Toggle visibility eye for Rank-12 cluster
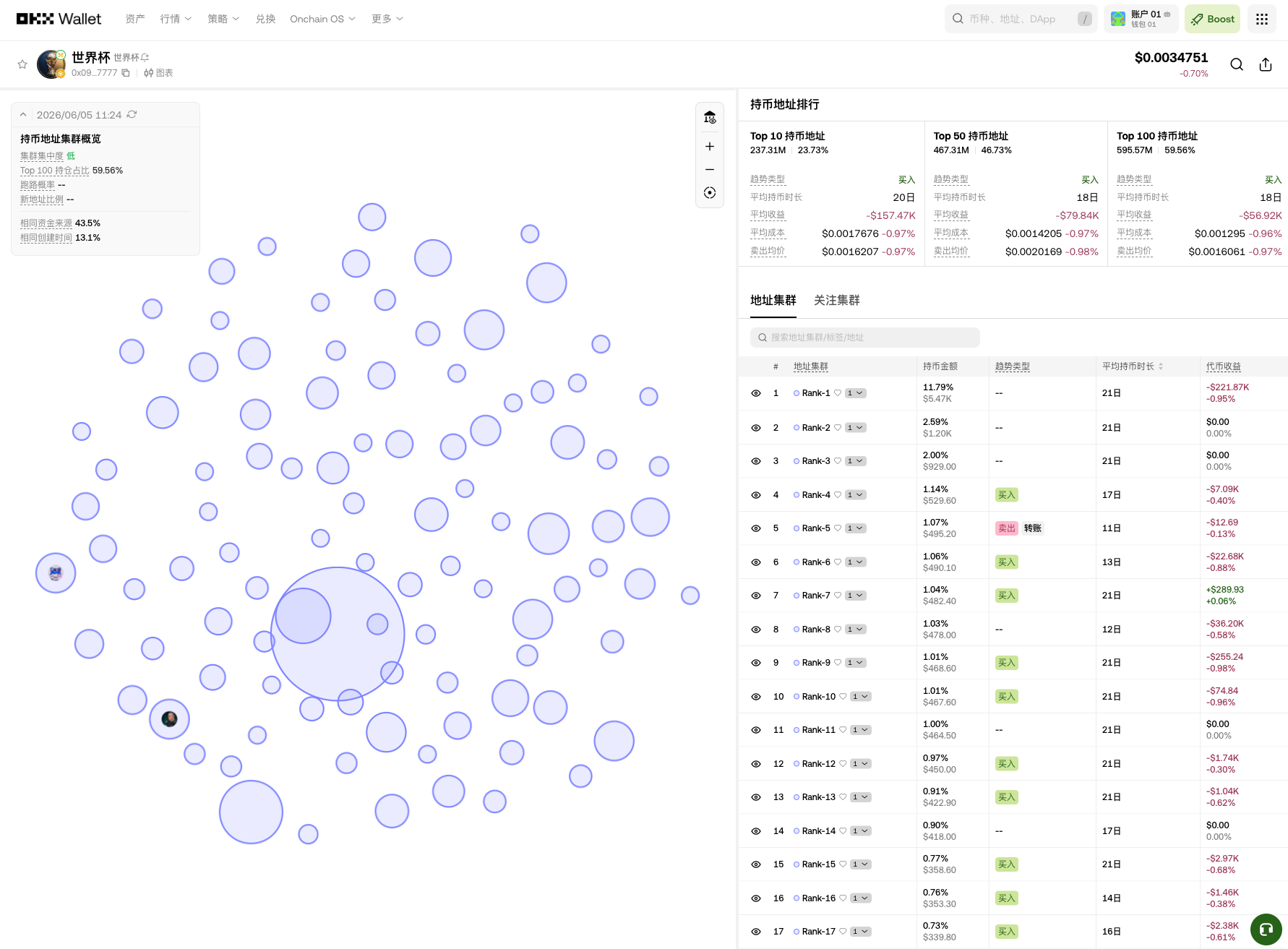The image size is (1288, 949). point(756,764)
